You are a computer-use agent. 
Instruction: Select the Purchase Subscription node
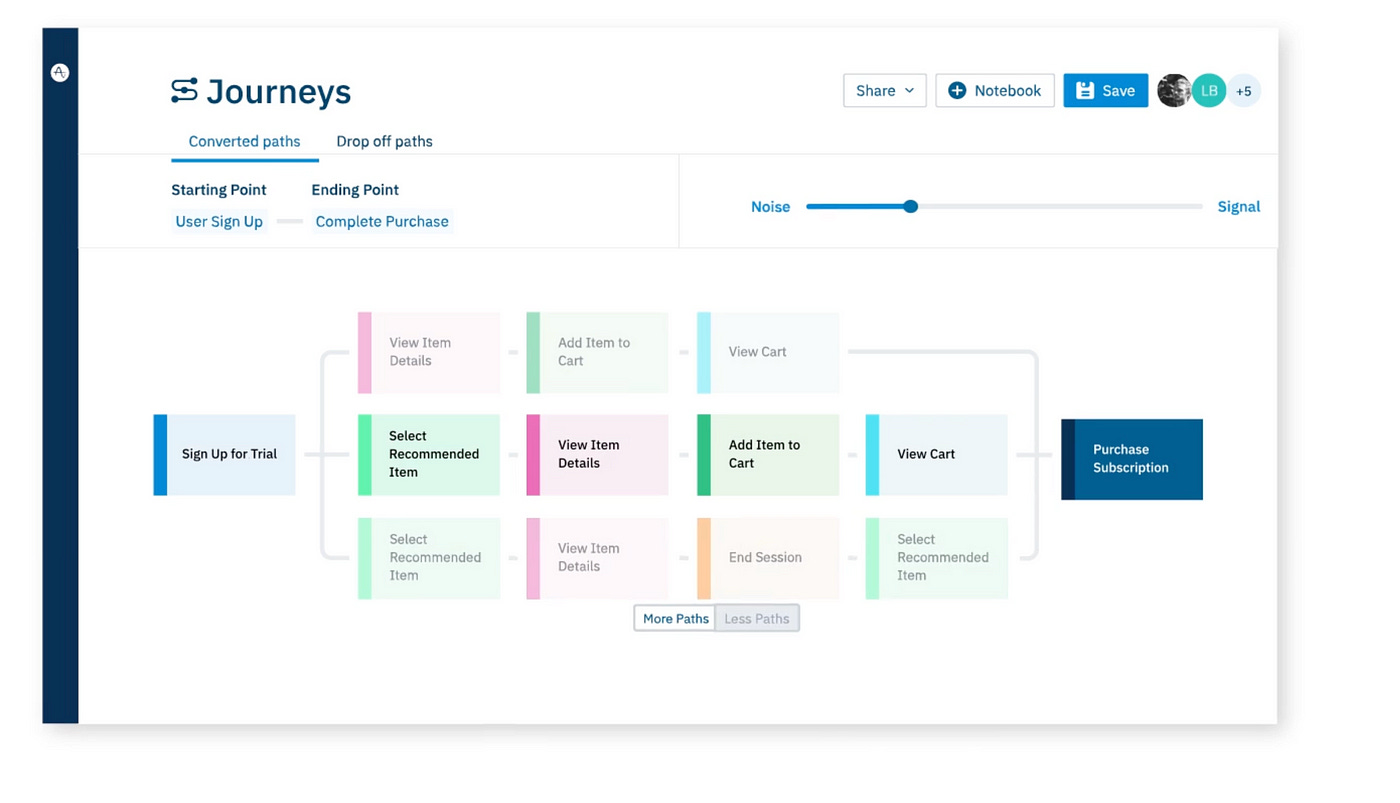click(1132, 459)
